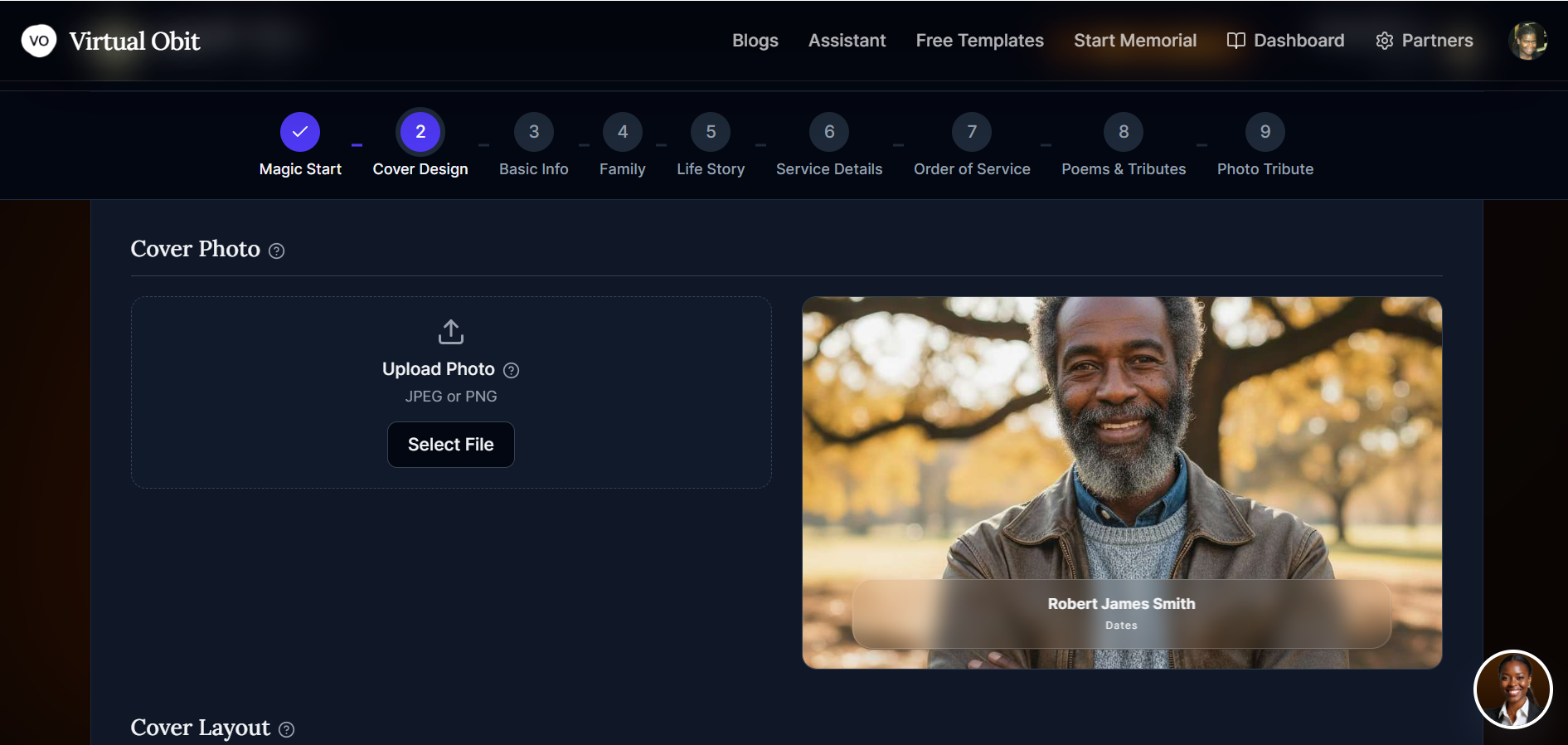Click the cover photo preview image
This screenshot has height=745, width=1568.
tap(1122, 483)
